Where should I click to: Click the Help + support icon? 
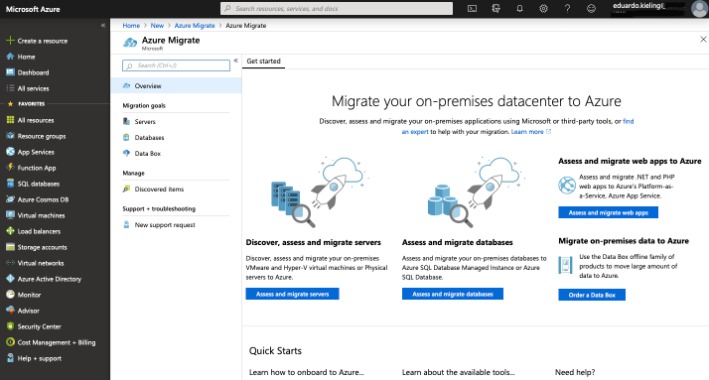tap(10, 358)
